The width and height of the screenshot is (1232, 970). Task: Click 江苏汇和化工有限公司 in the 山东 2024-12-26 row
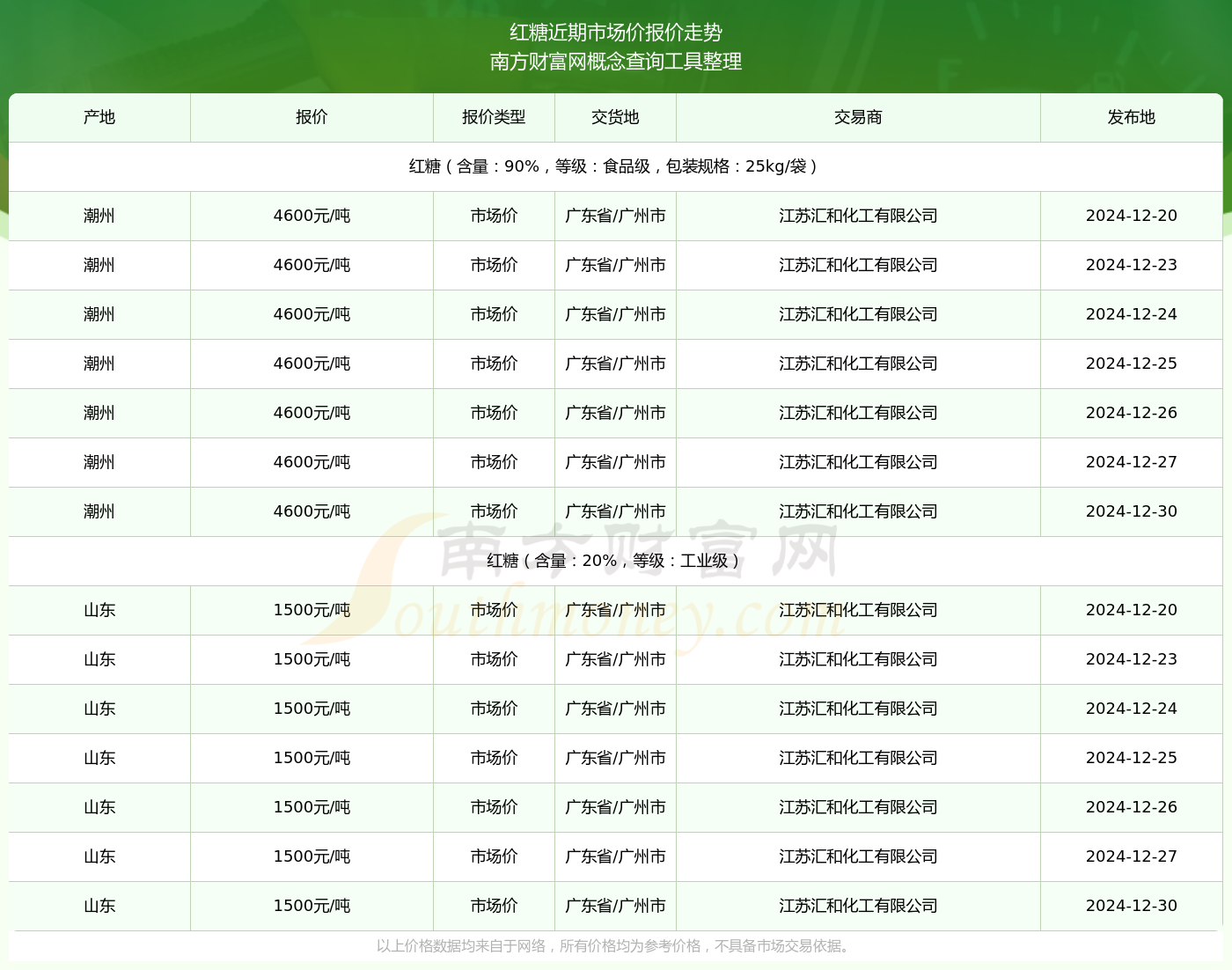[x=858, y=807]
